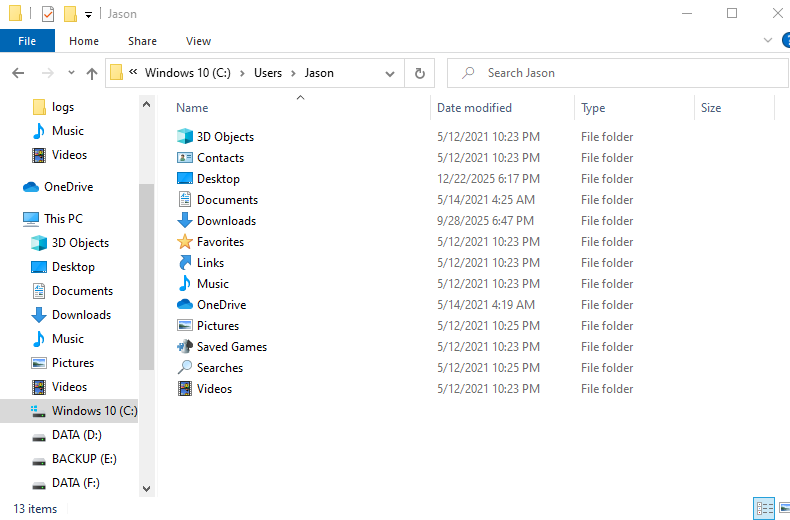Click the 13 items status text
The width and height of the screenshot is (790, 520).
35,509
